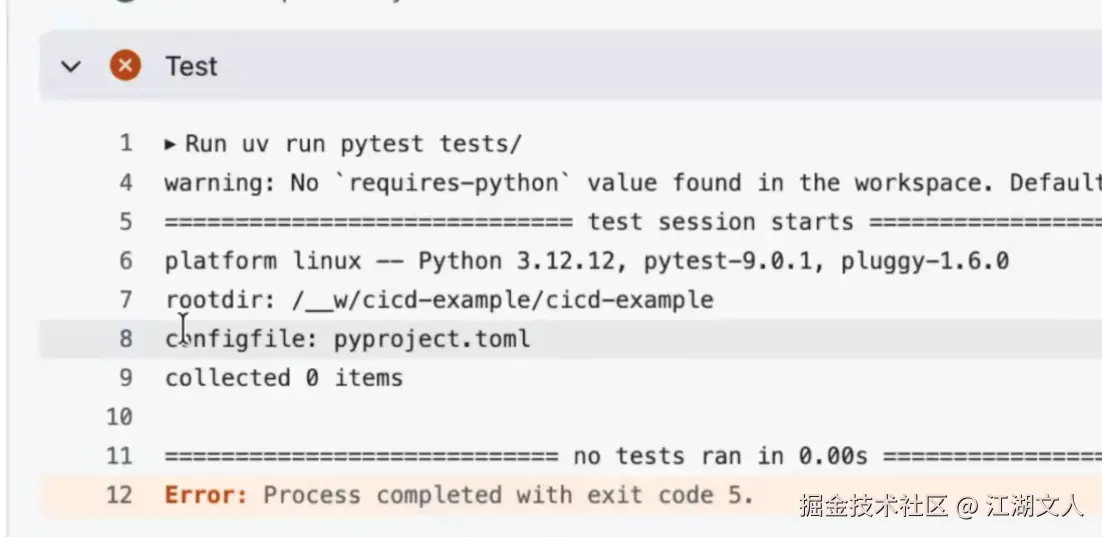Click the test session starts line

(x=720, y=222)
